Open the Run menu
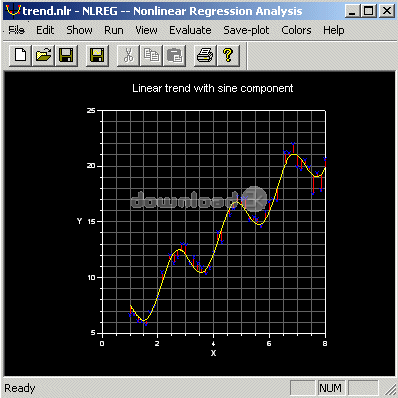 [x=114, y=30]
